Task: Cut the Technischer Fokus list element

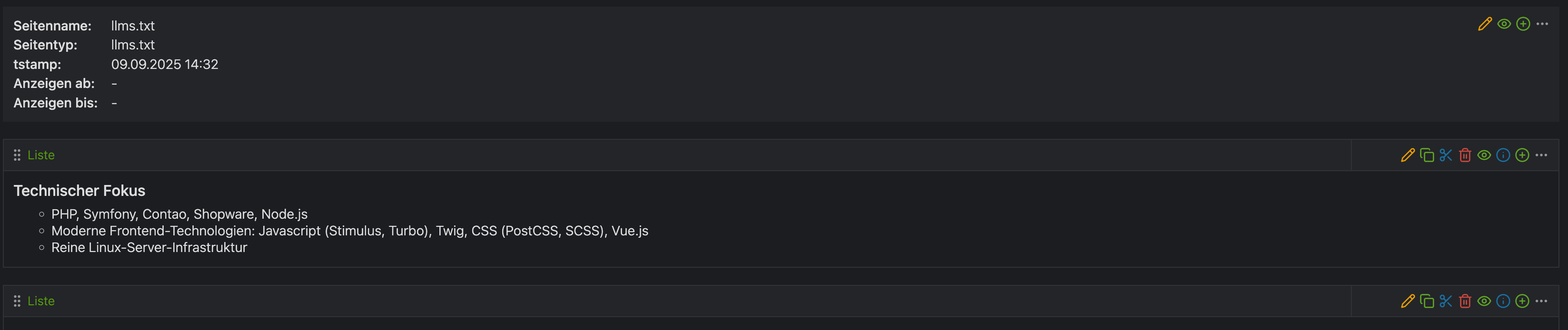Action: pyautogui.click(x=1446, y=155)
